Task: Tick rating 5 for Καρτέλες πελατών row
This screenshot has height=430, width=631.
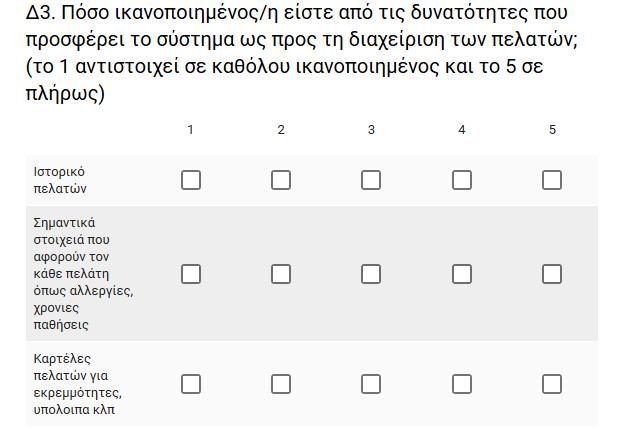Action: [552, 384]
